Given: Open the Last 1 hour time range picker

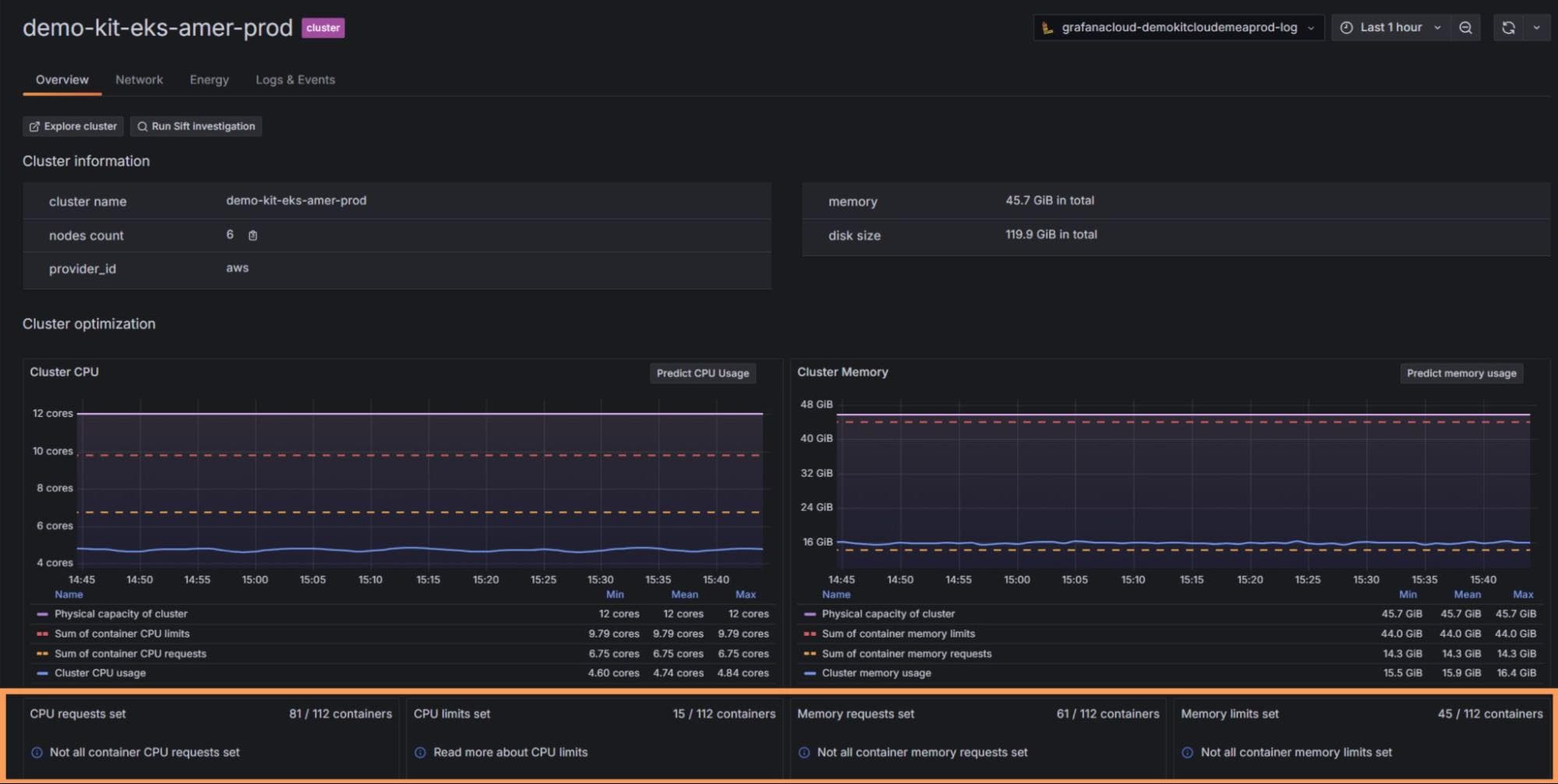Looking at the screenshot, I should tap(1390, 27).
